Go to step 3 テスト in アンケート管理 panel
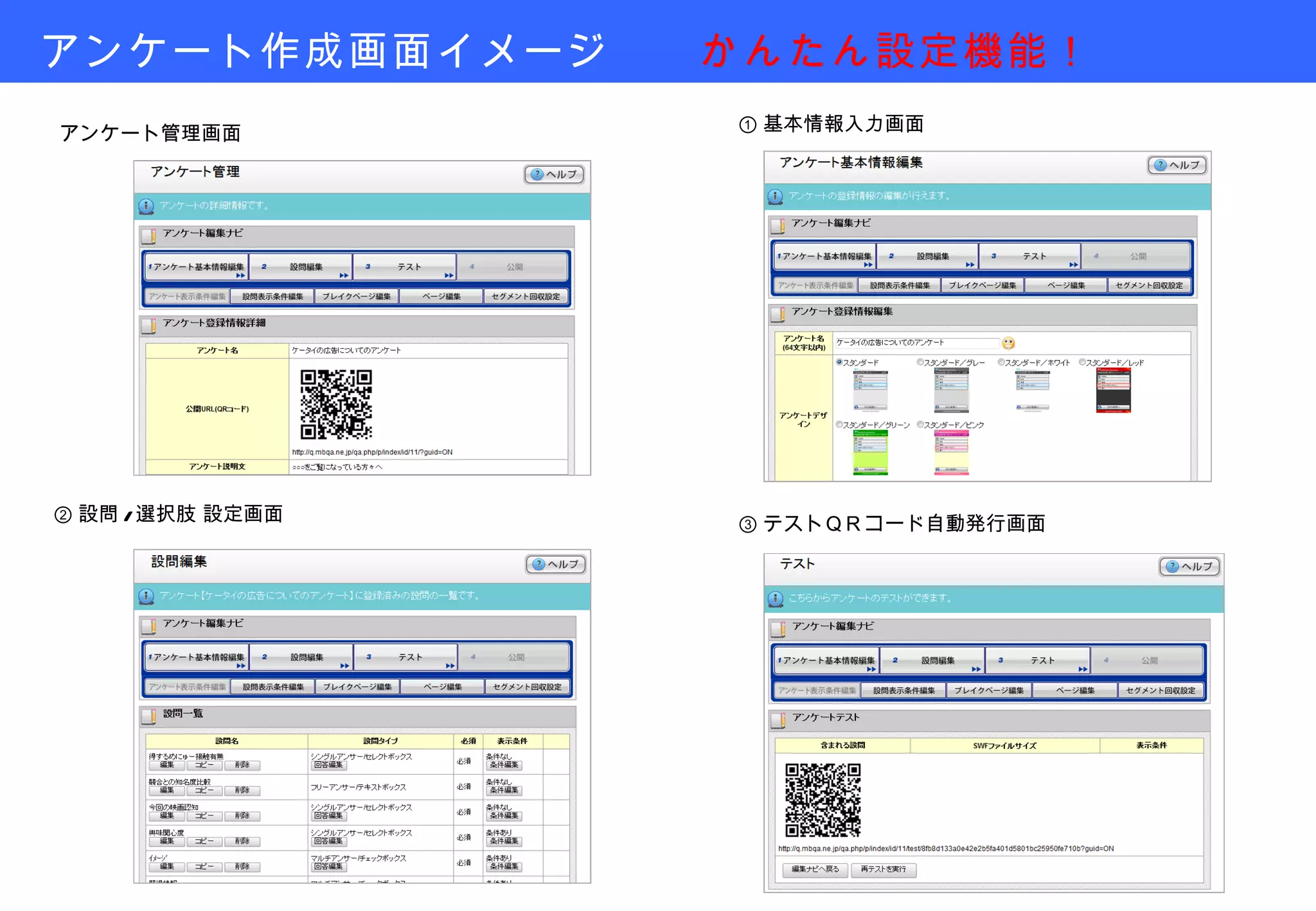Image resolution: width=1316 pixels, height=911 pixels. 405,267
